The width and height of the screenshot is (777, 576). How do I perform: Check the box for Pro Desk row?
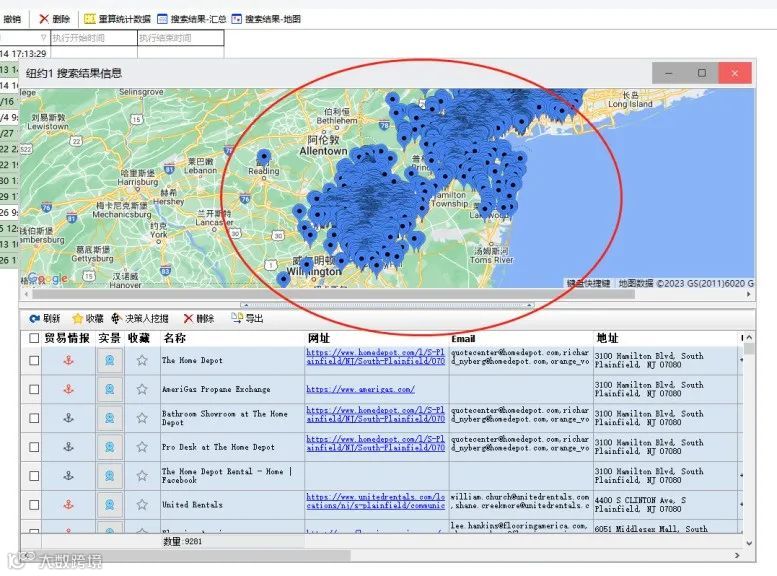(x=34, y=447)
